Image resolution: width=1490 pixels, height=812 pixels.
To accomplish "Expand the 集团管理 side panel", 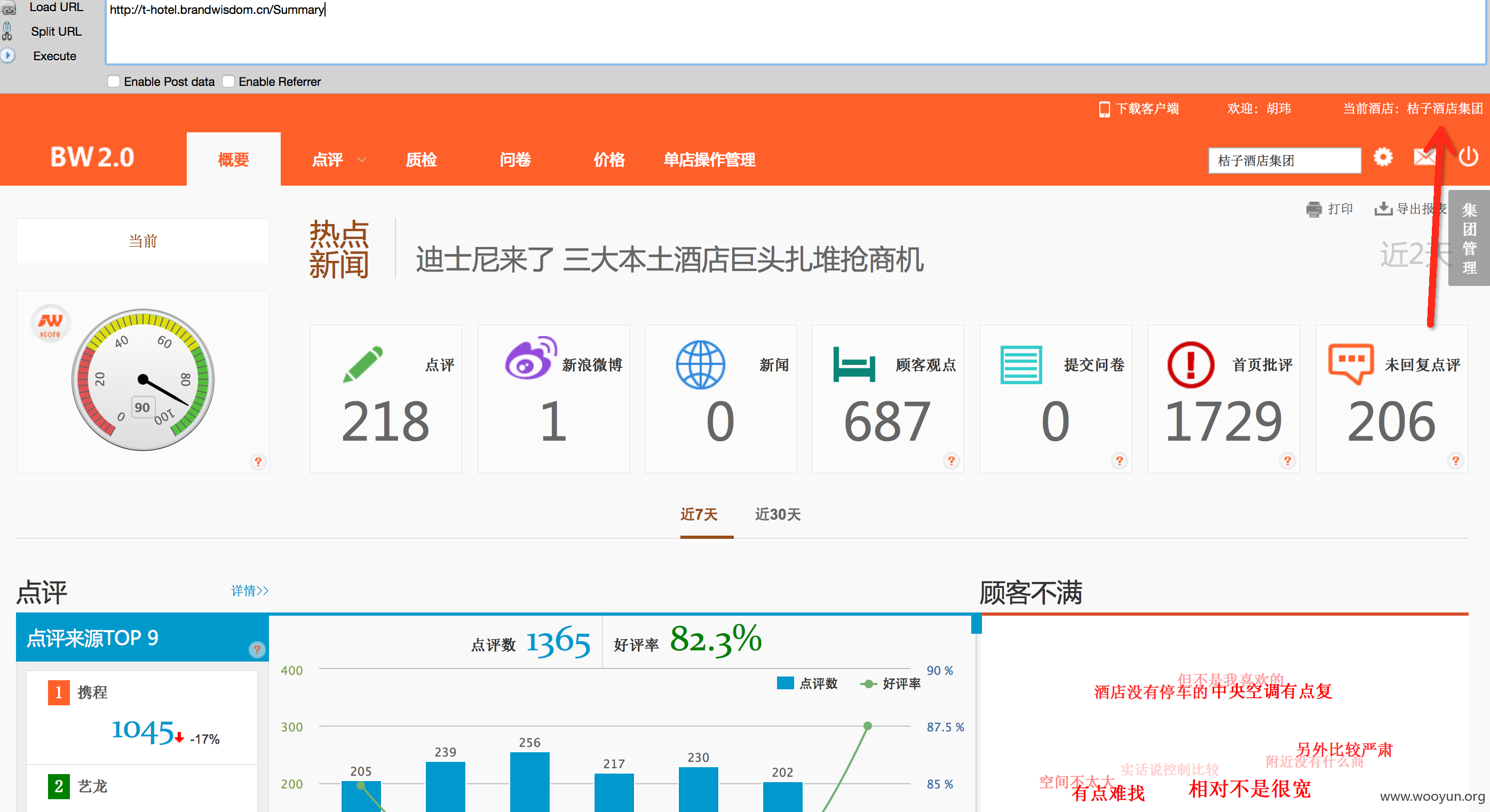I will pos(1469,238).
